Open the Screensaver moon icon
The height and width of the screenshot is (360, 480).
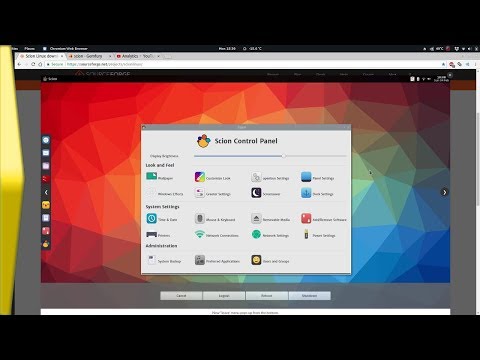coord(256,193)
